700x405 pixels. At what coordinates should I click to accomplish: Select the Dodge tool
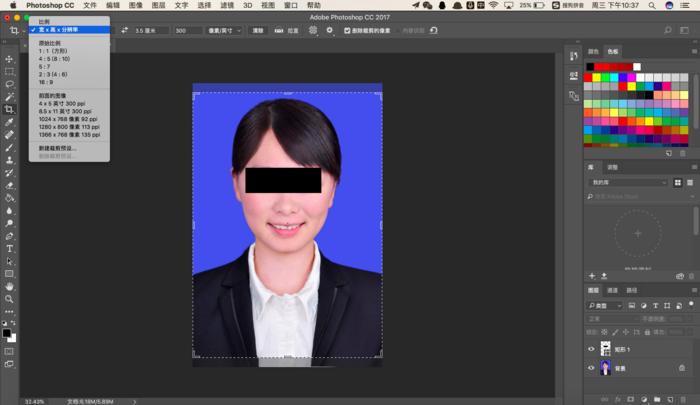9,223
